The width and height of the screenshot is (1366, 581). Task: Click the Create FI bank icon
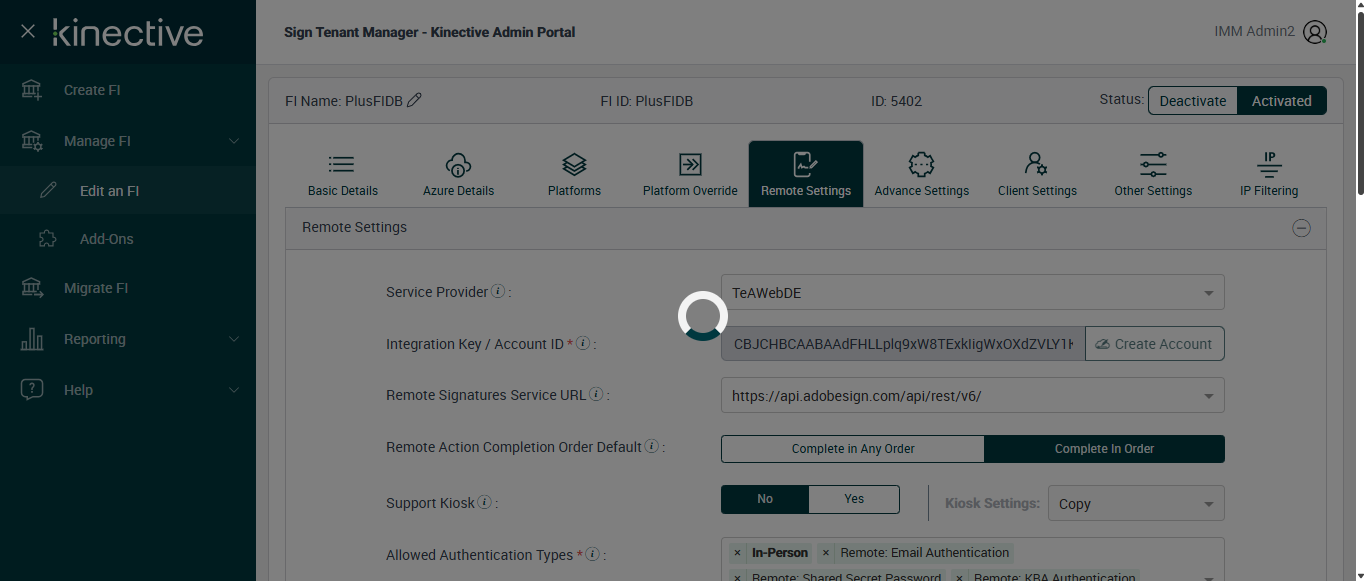[32, 90]
